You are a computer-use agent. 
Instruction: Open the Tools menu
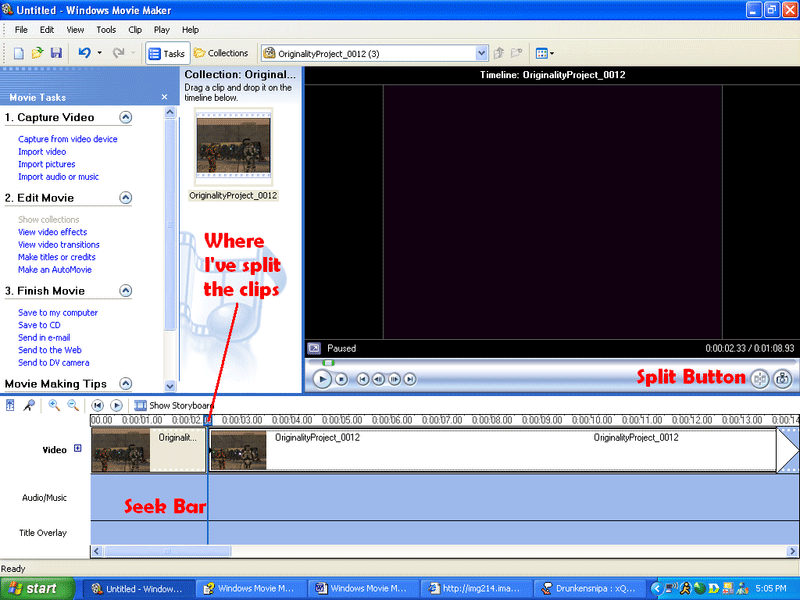coord(106,30)
